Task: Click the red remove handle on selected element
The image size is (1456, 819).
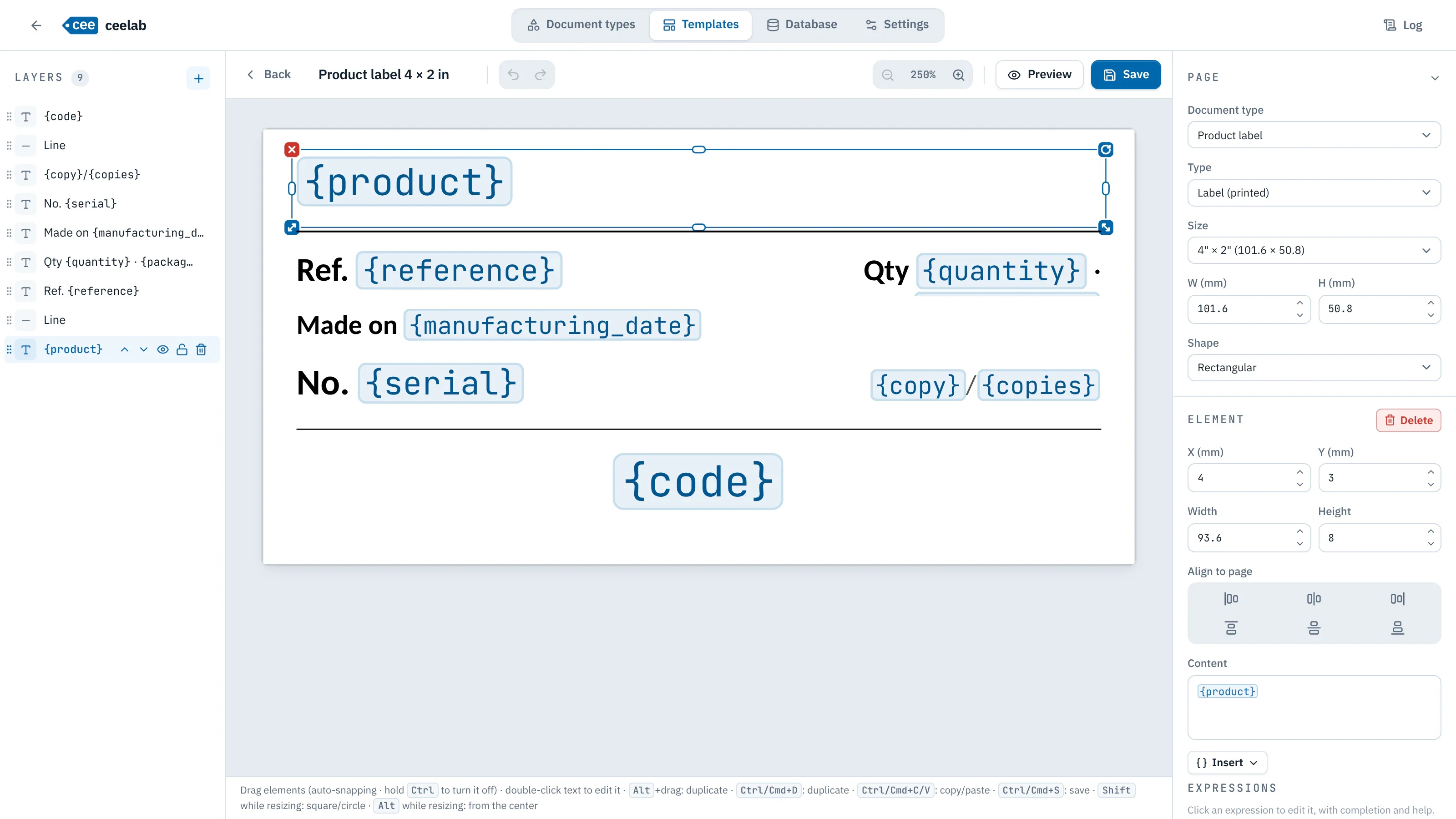Action: (292, 150)
